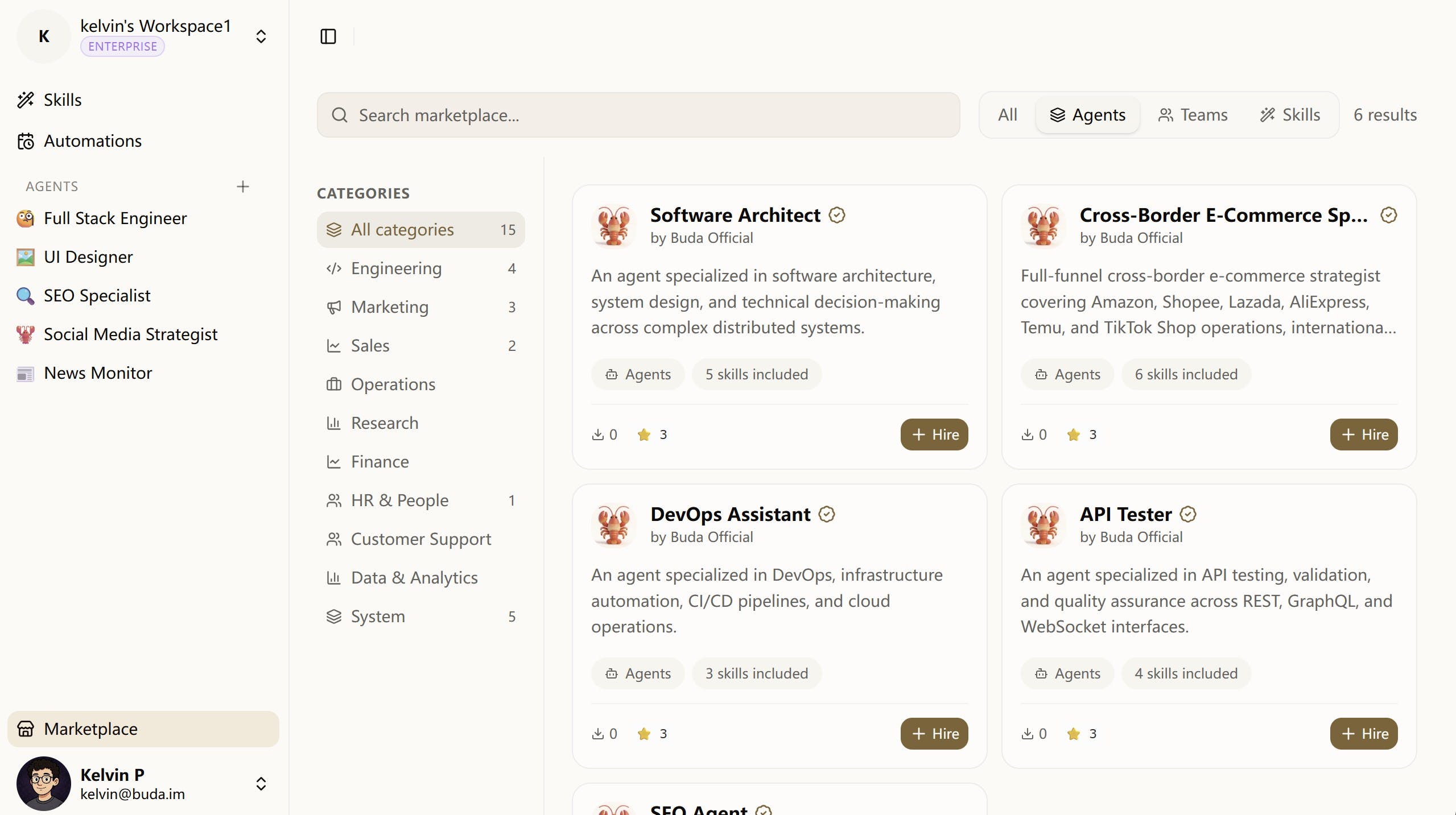Click download count icon on Software Architect
Viewport: 1456px width, 815px height.
point(598,435)
